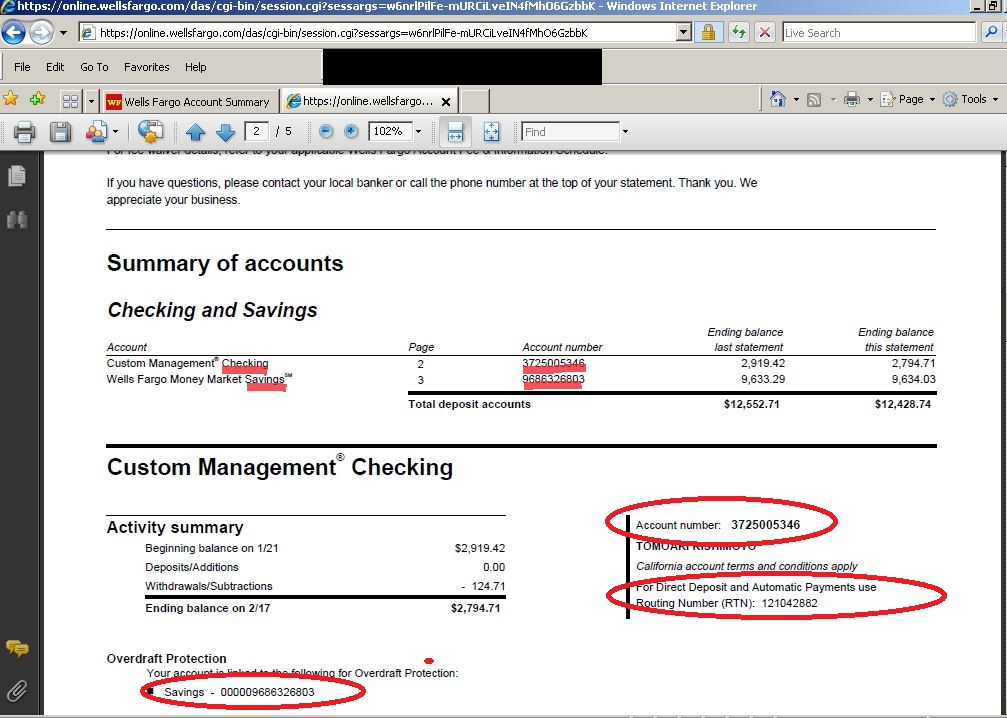This screenshot has height=718, width=1007.
Task: Switch to Wells Fargo Account Summary tab
Action: coord(190,101)
